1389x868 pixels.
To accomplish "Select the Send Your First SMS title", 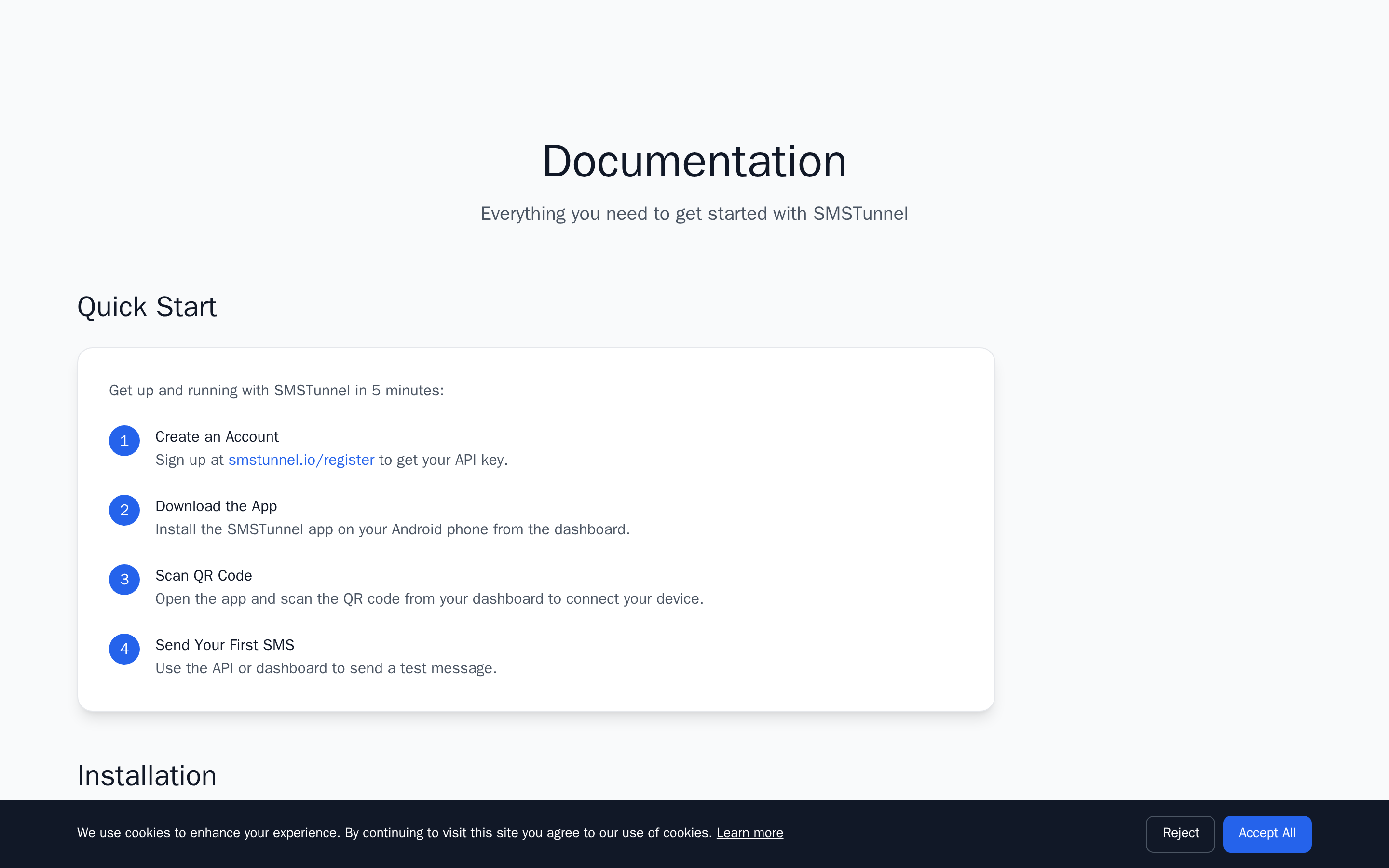I will (225, 645).
